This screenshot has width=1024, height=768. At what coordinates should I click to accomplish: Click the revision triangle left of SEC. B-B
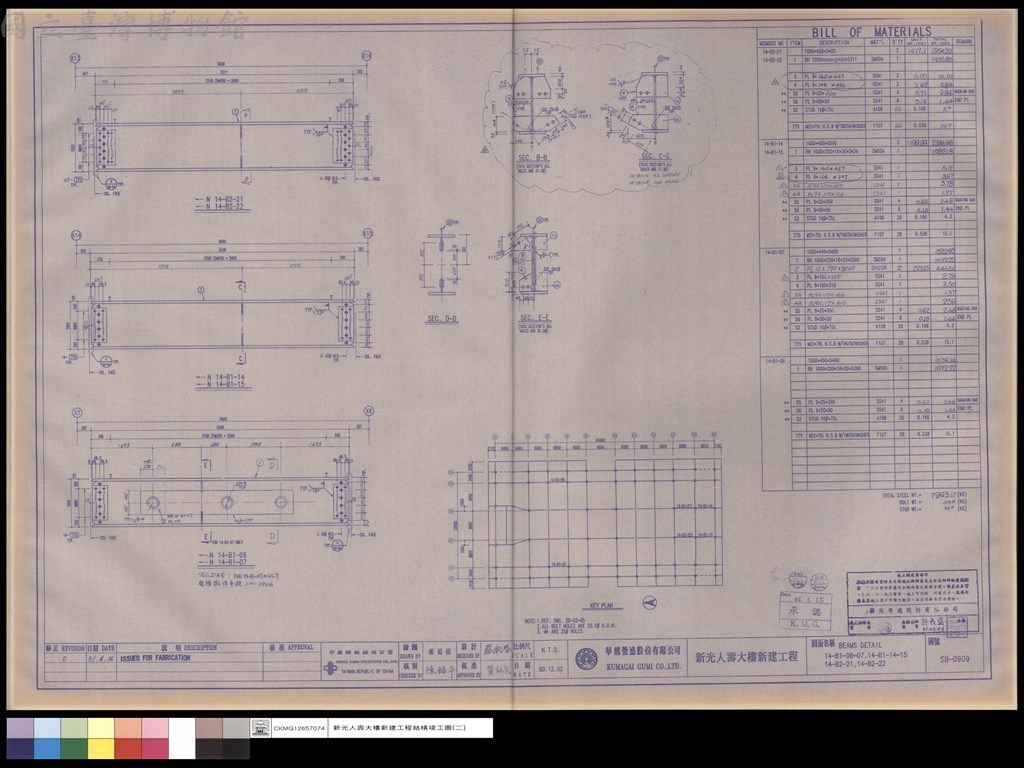pyautogui.click(x=485, y=150)
